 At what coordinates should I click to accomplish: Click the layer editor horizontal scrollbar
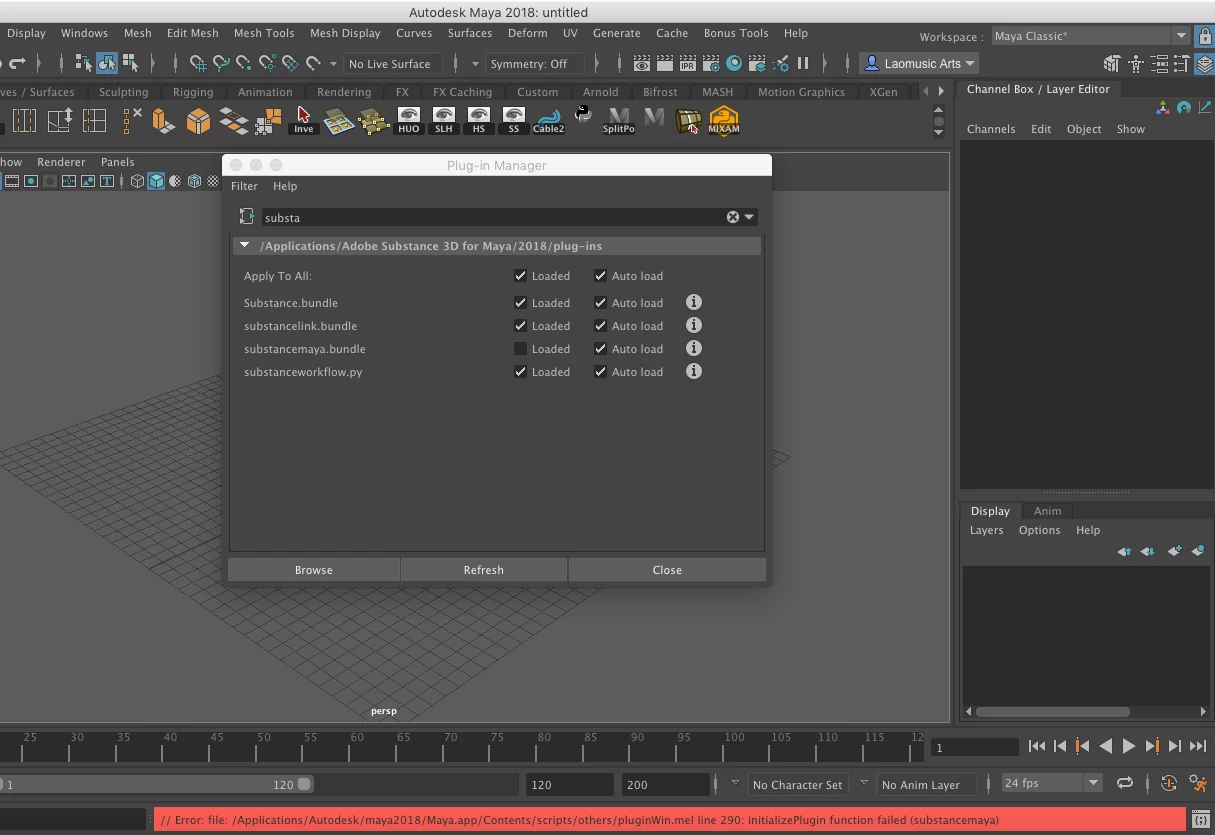1051,712
